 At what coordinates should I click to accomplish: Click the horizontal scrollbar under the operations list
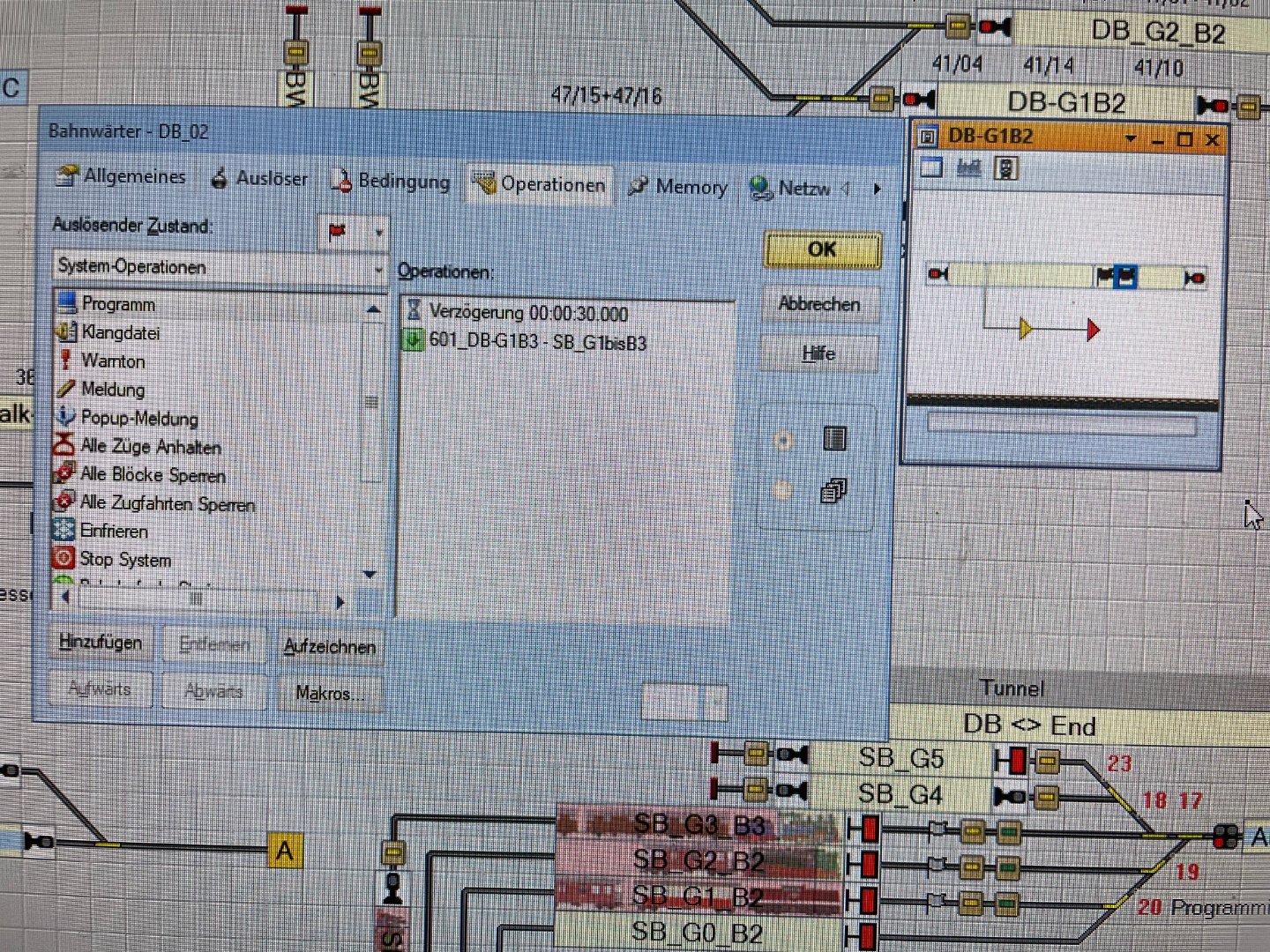pos(198,599)
